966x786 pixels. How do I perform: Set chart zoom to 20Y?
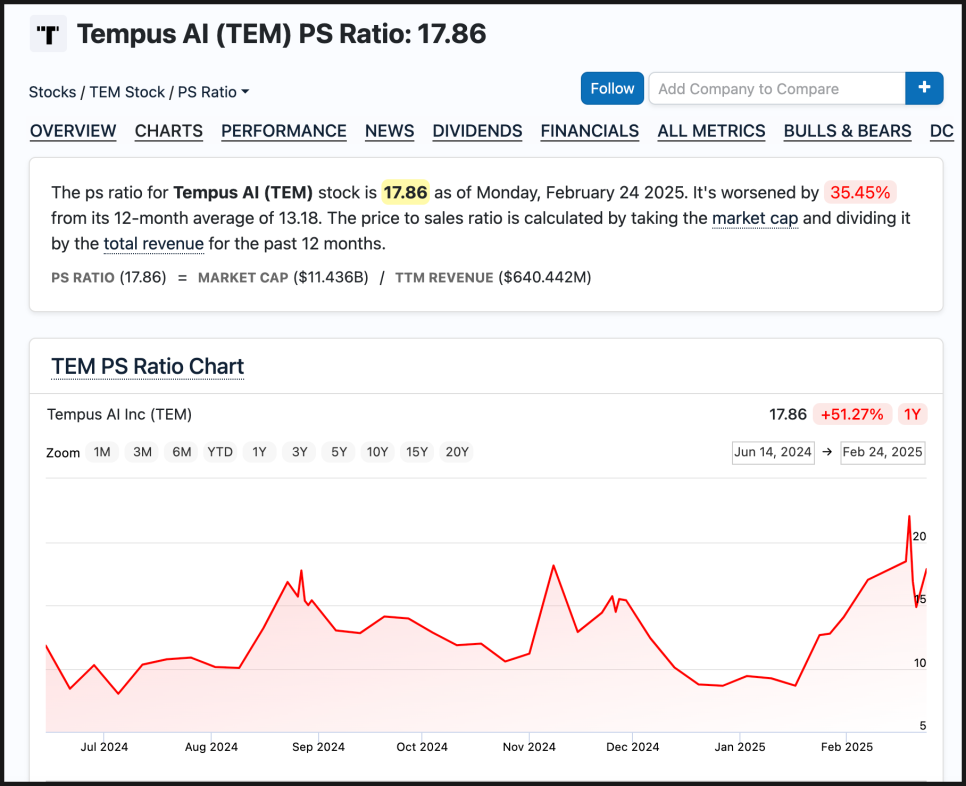pyautogui.click(x=457, y=452)
